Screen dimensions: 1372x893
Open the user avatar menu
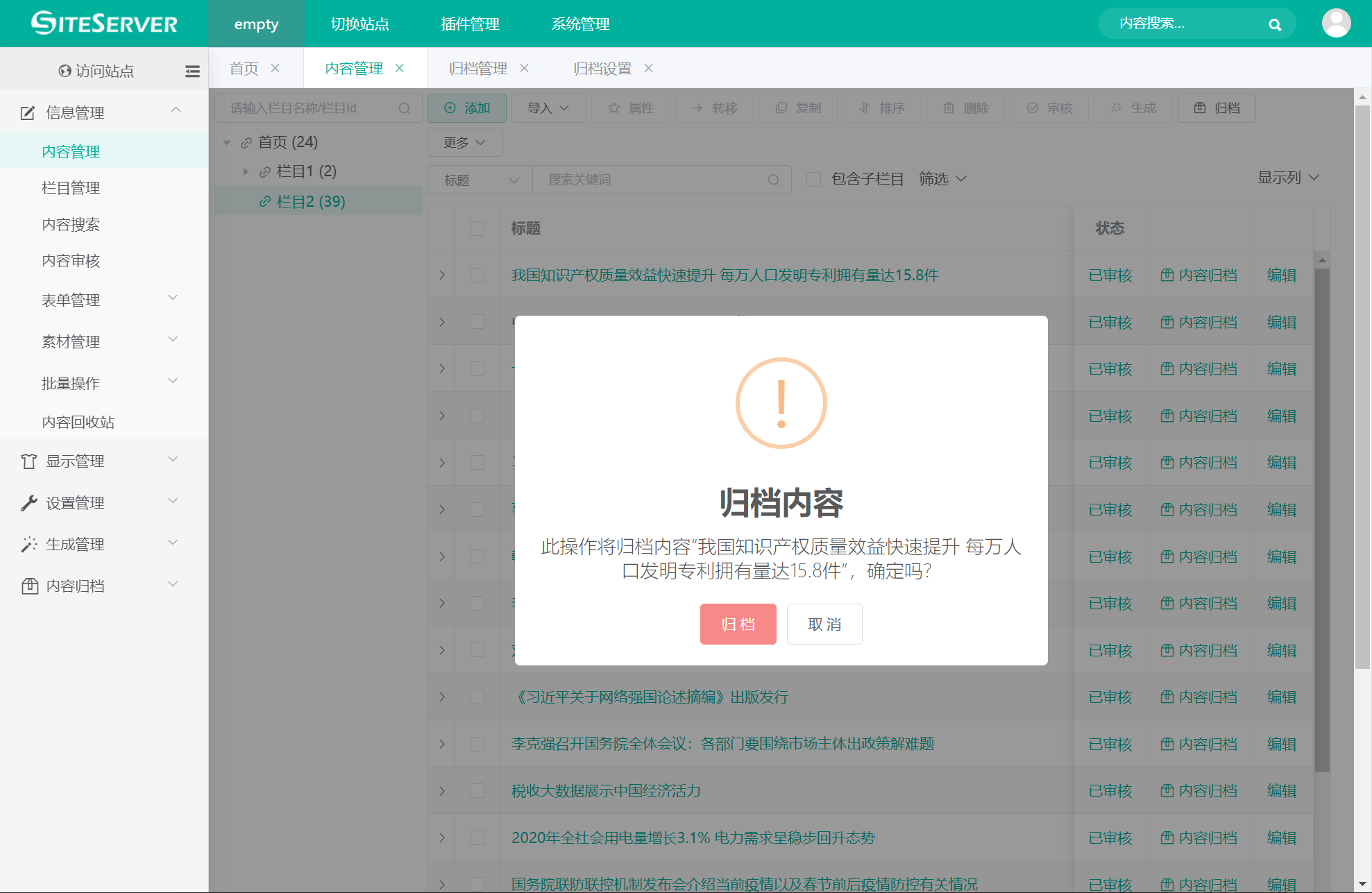click(1336, 24)
